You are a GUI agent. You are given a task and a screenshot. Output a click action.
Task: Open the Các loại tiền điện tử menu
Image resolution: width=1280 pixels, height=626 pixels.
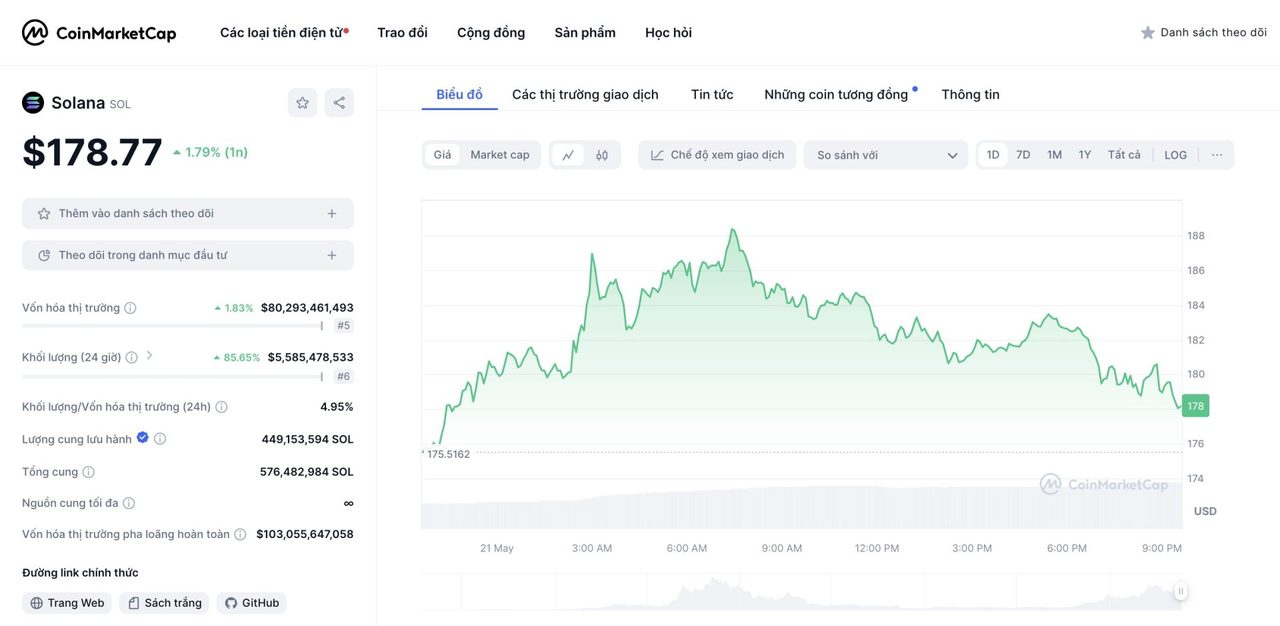[284, 33]
